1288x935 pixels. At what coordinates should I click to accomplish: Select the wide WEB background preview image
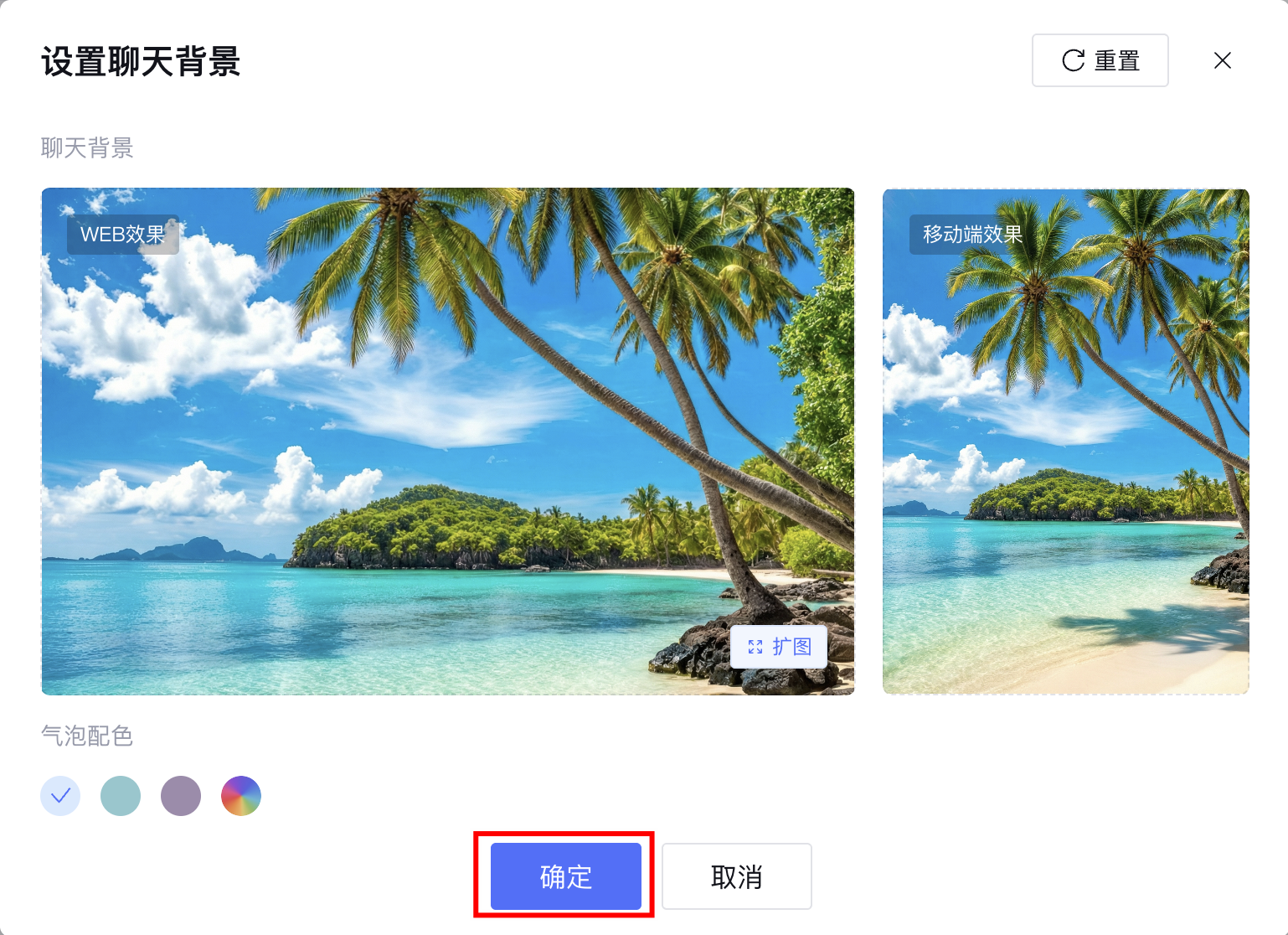pyautogui.click(x=448, y=442)
